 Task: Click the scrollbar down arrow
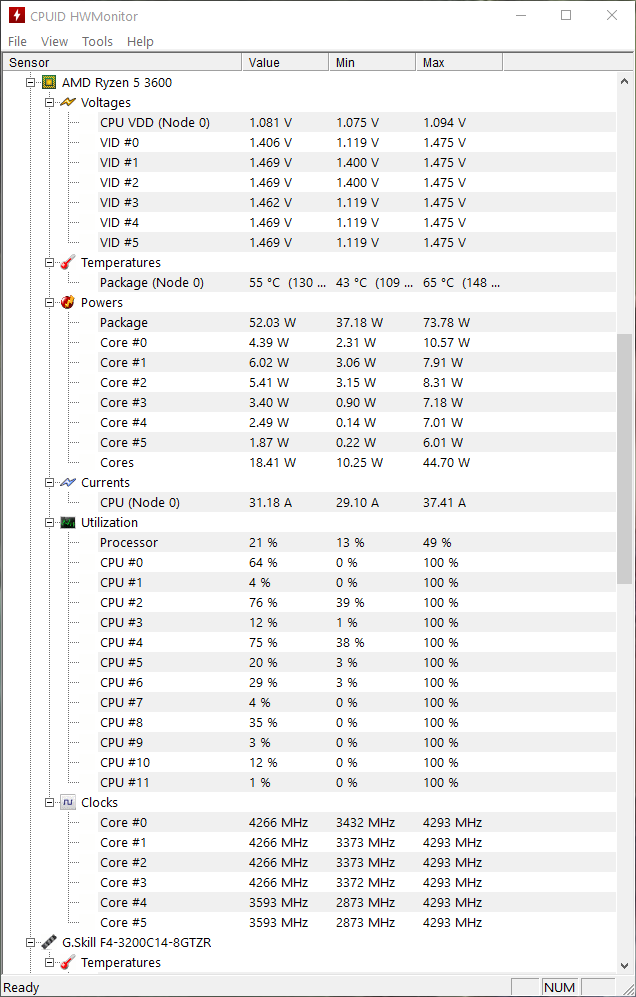(x=625, y=966)
